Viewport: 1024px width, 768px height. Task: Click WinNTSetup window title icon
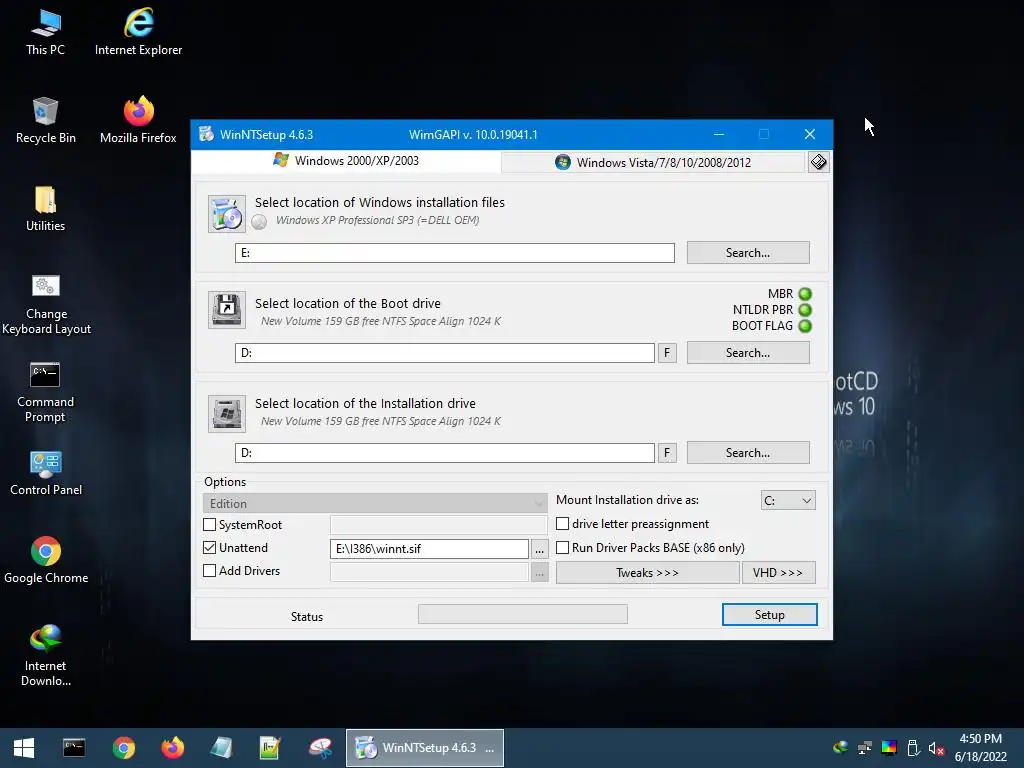[206, 134]
